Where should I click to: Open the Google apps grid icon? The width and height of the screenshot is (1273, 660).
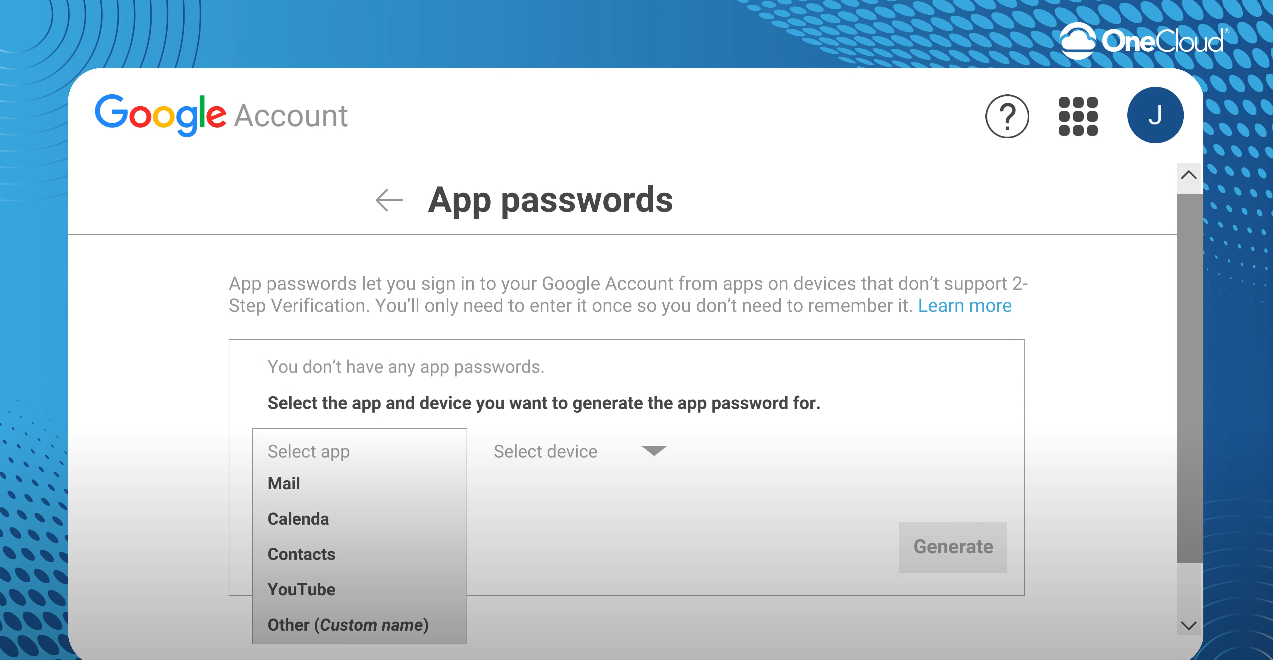coord(1078,116)
